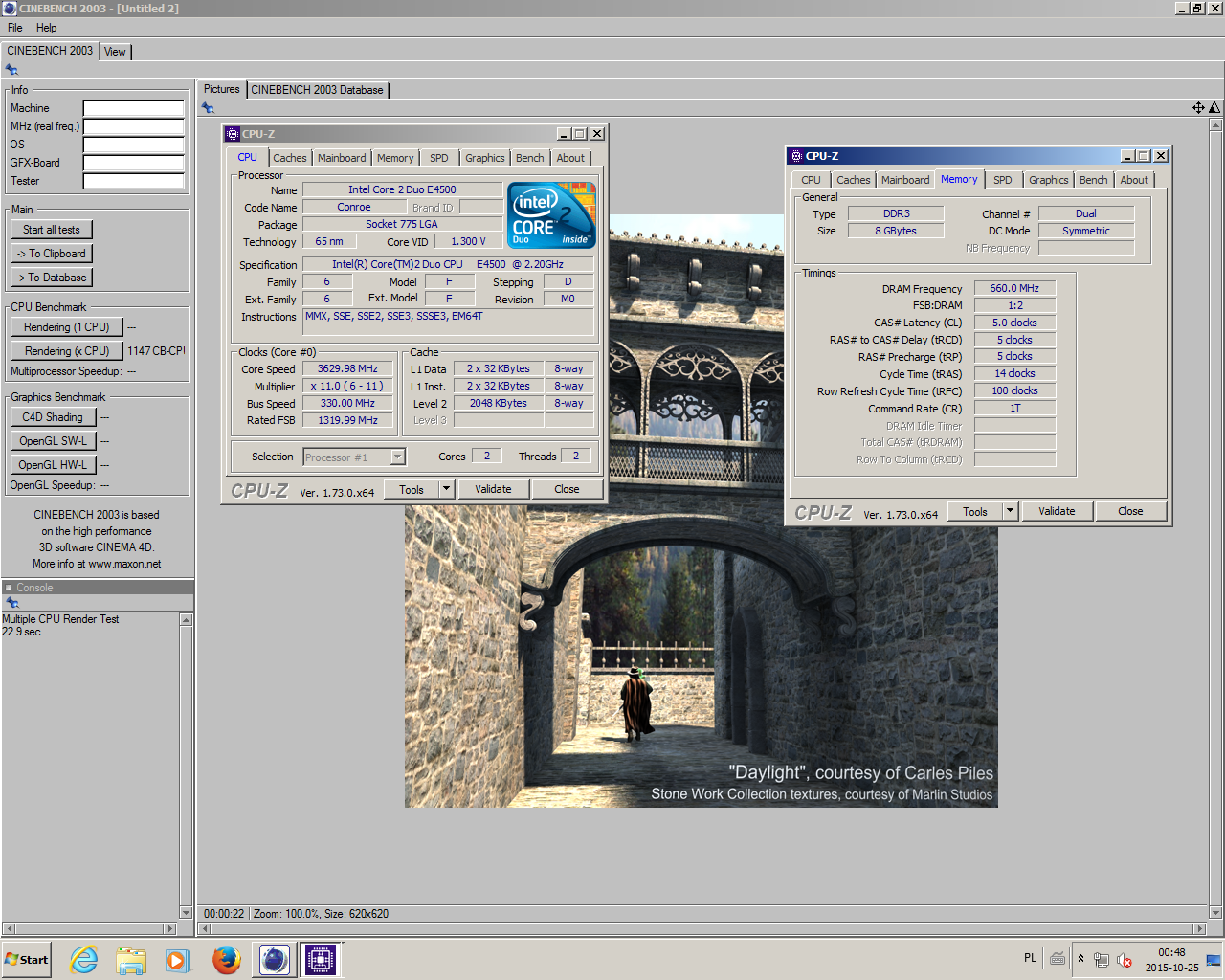
Task: Open SPD tab in left CPU-Z window
Action: tap(439, 158)
